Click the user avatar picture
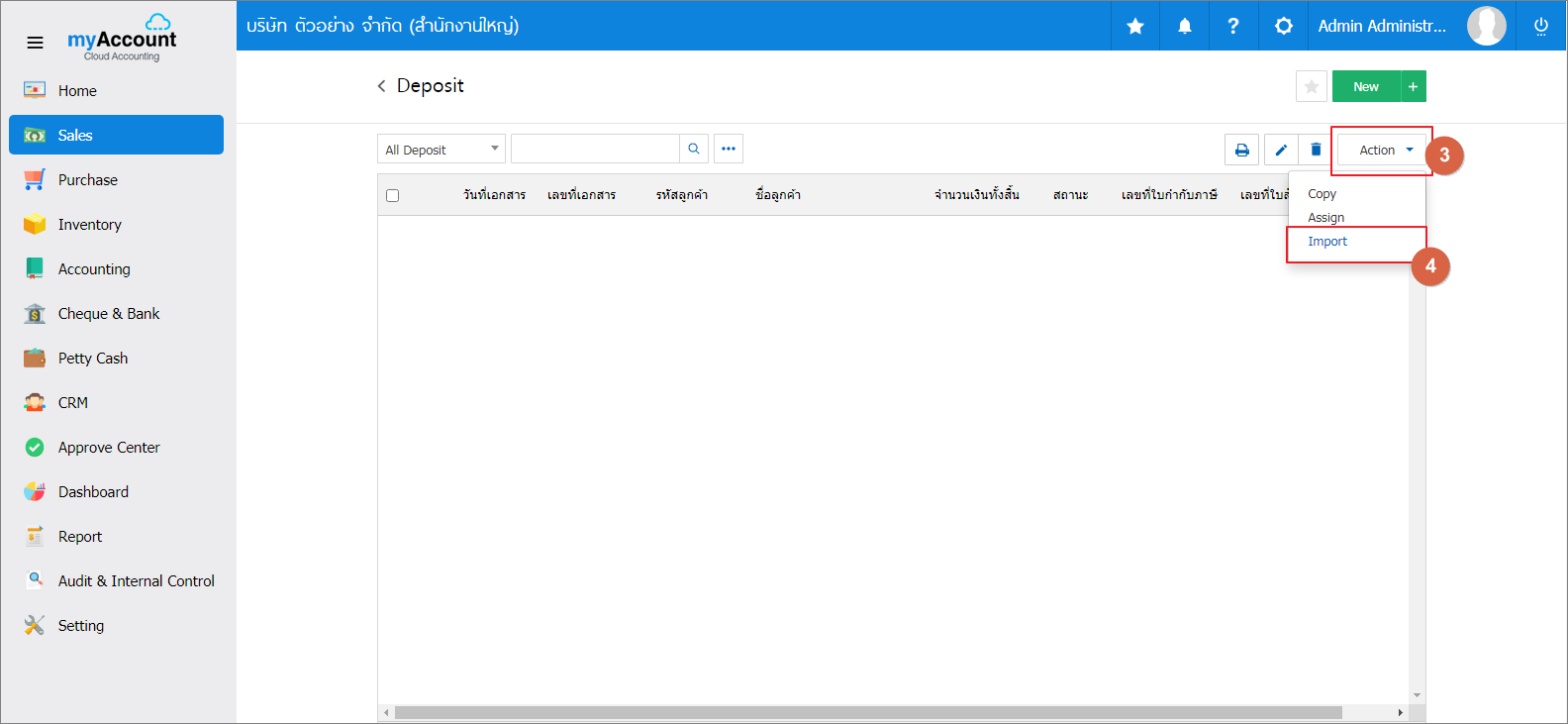The height and width of the screenshot is (724, 1568). 1487,26
